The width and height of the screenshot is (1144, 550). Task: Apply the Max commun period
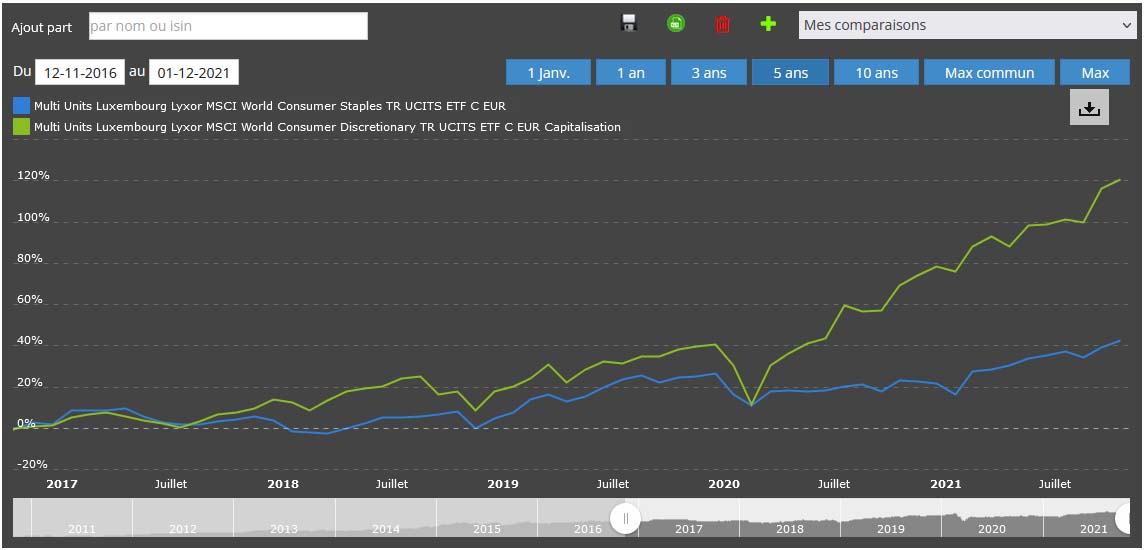click(x=988, y=73)
